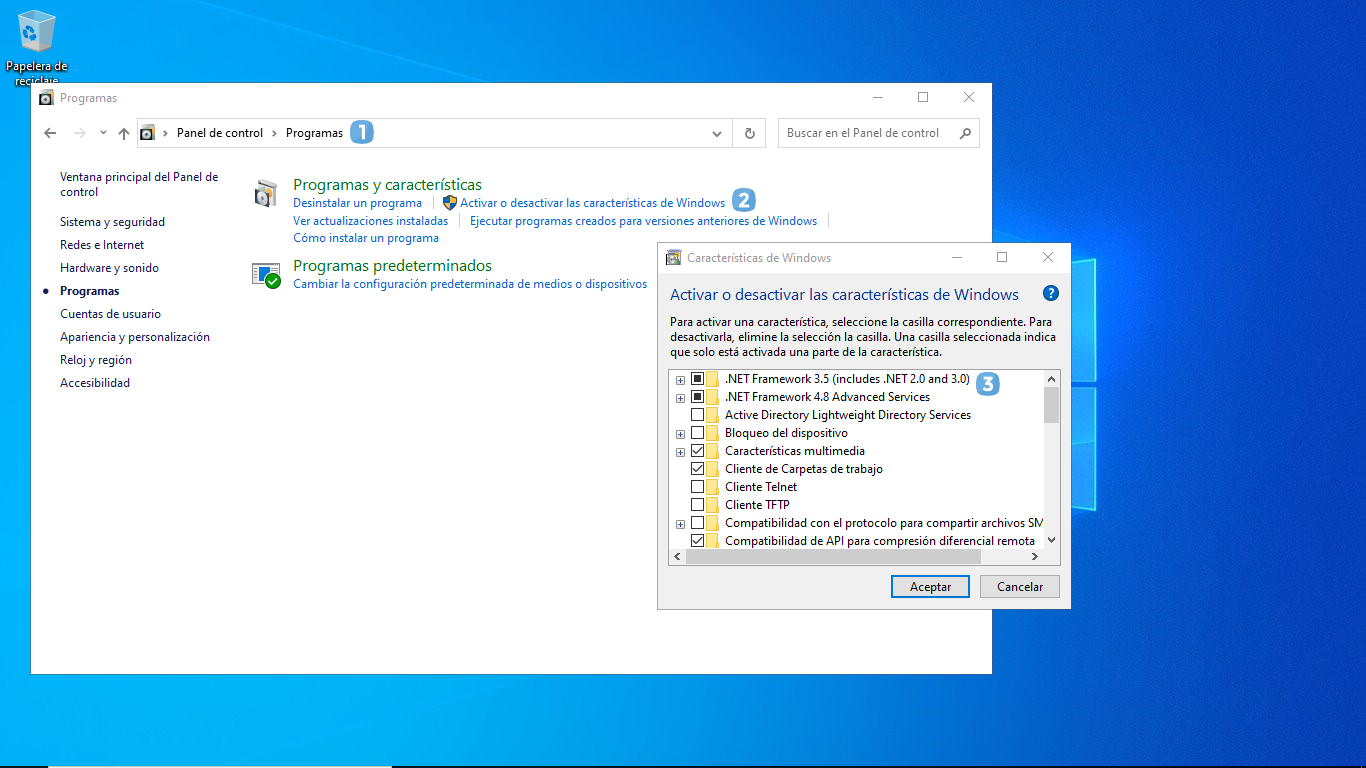The image size is (1366, 768).
Task: Uncheck Compatibilidad de API para compresión diferencial
Action: [697, 541]
